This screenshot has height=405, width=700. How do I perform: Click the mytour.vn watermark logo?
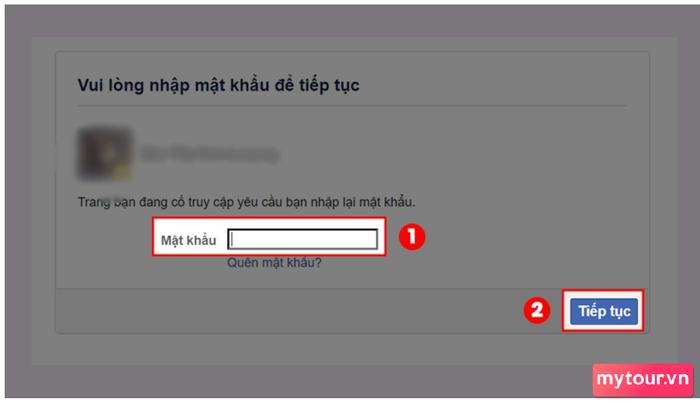point(643,380)
